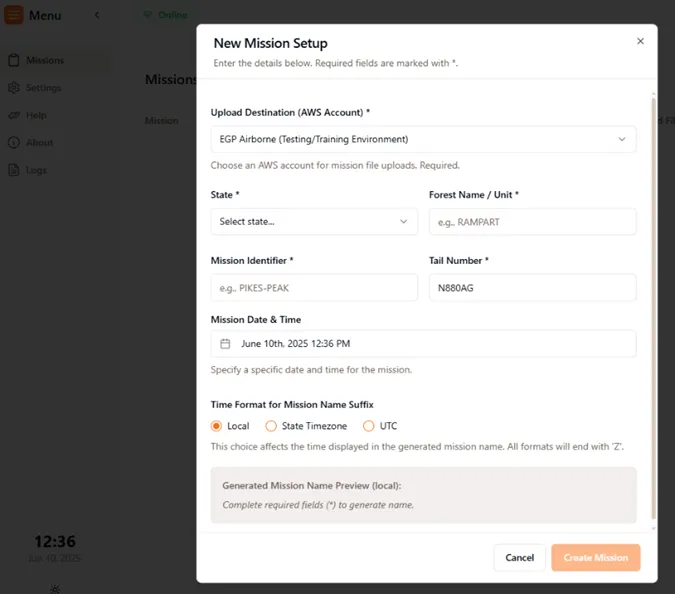Collapse sidebar with the chevron arrow
Viewport: 675px width, 594px height.
[x=97, y=15]
